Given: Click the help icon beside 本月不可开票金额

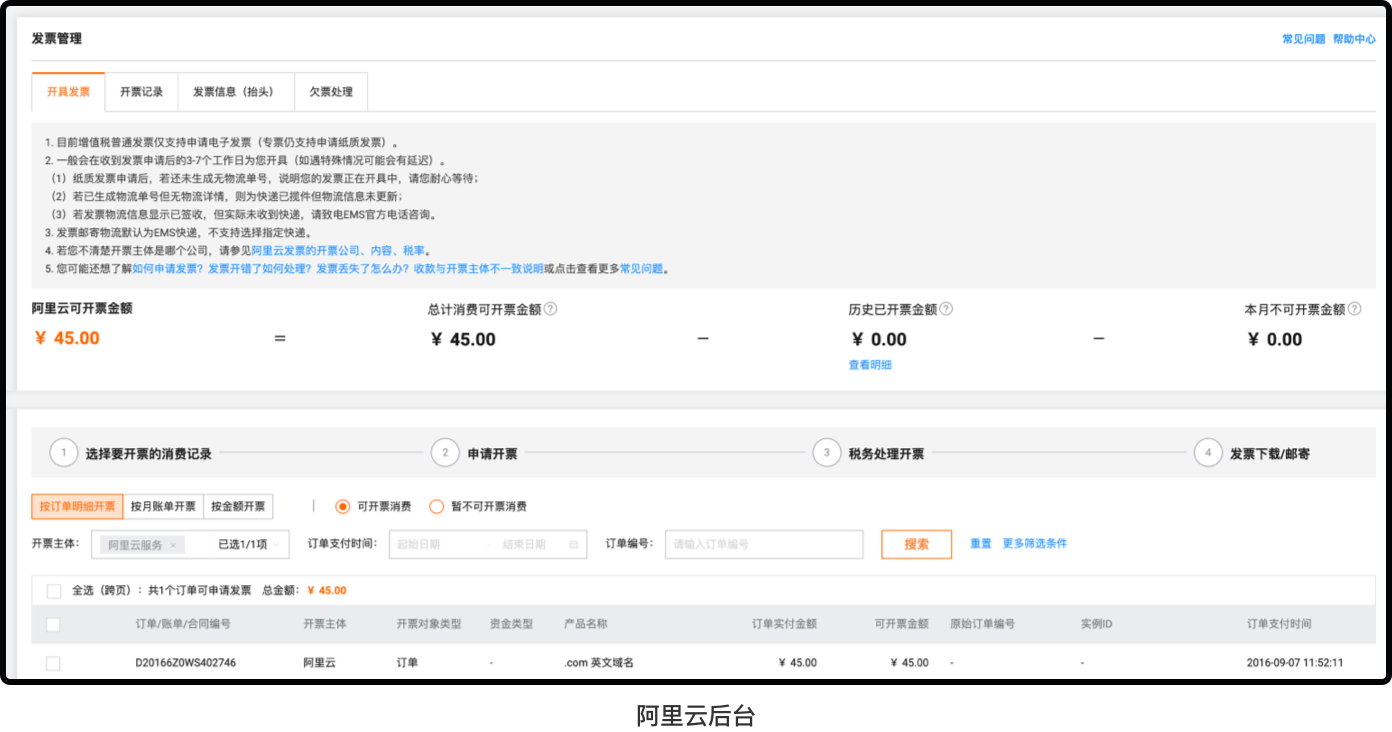Looking at the screenshot, I should 1354,309.
